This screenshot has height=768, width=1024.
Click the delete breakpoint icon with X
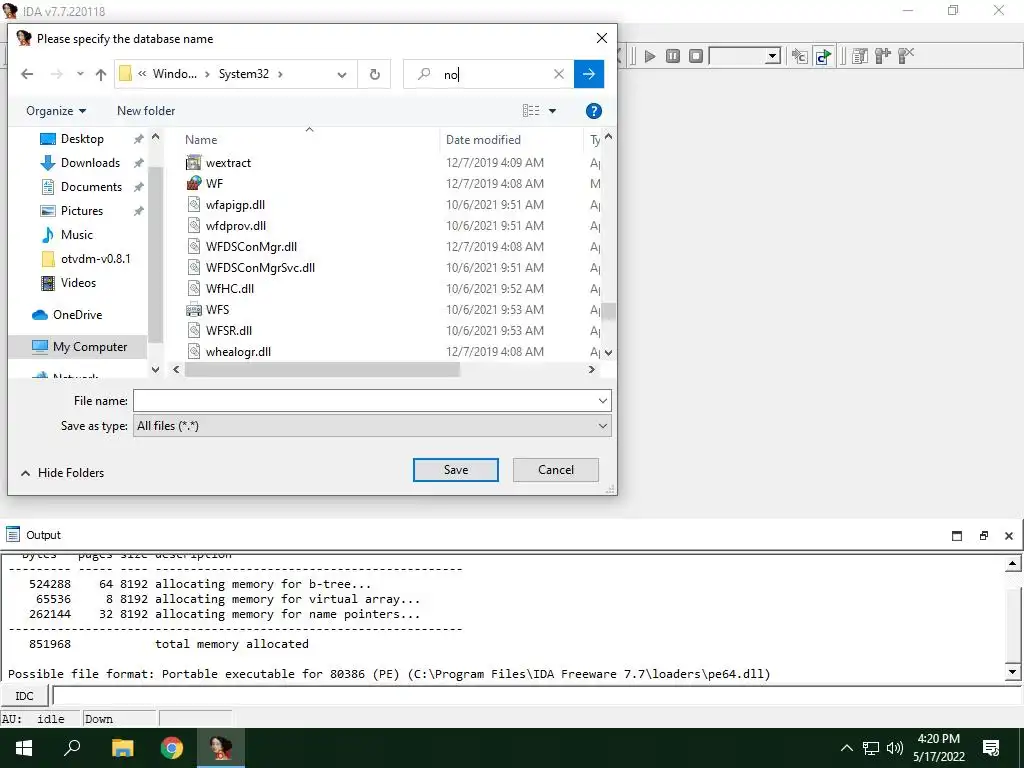(906, 56)
